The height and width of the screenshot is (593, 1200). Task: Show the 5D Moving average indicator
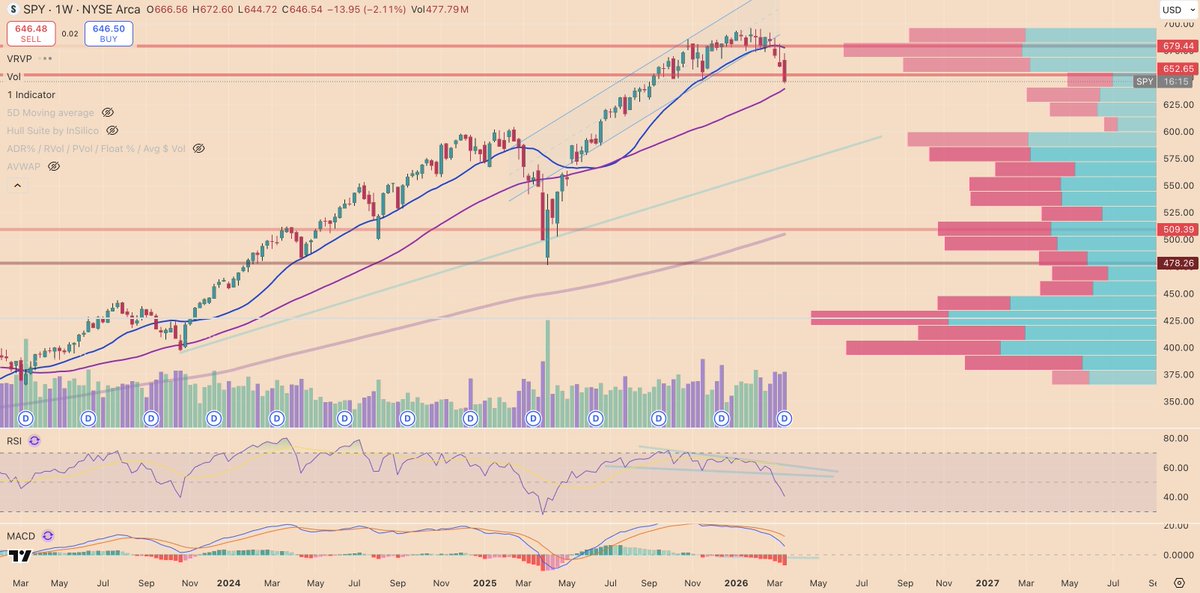pyautogui.click(x=108, y=113)
